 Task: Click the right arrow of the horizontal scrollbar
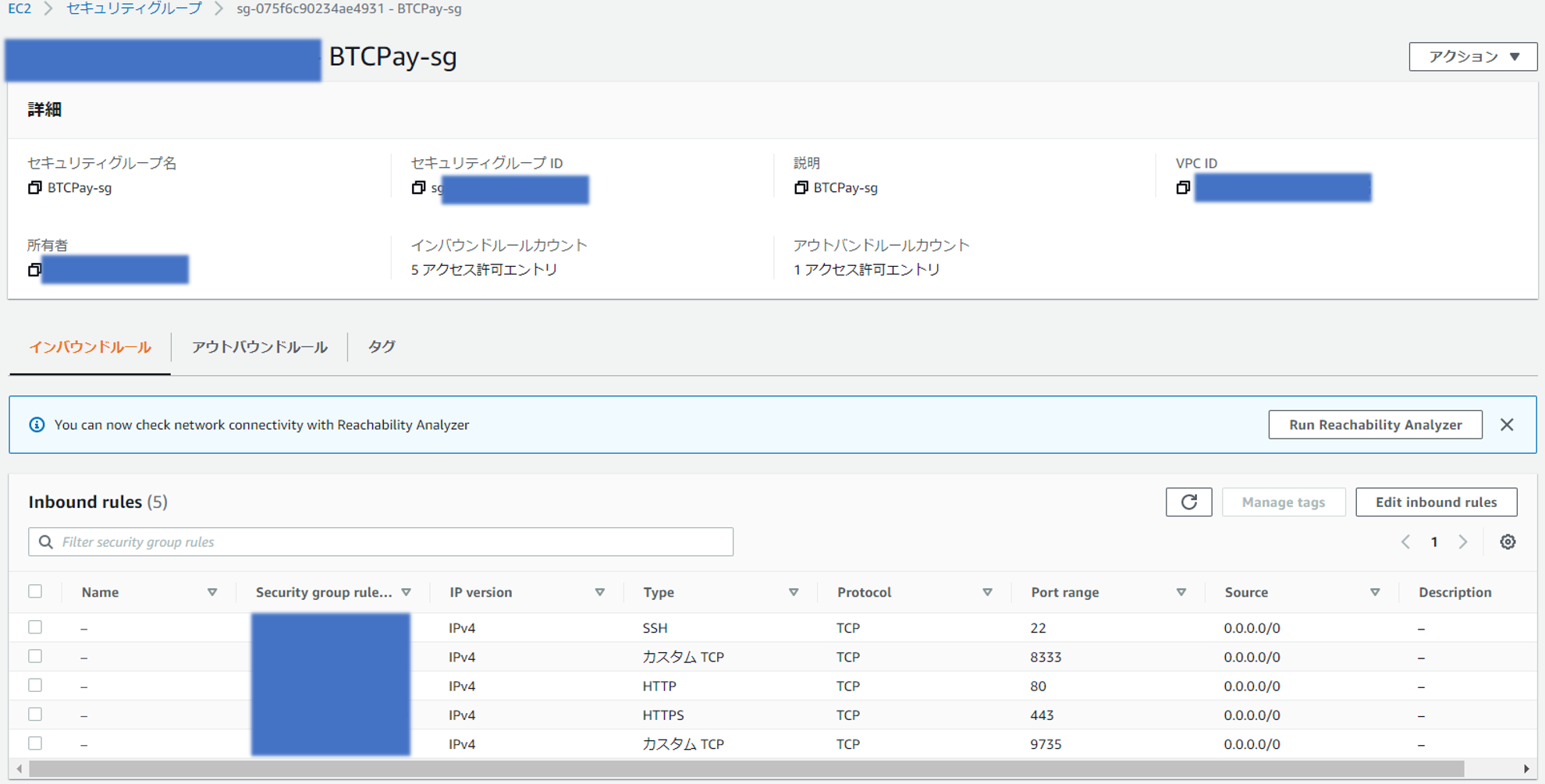click(x=1526, y=769)
